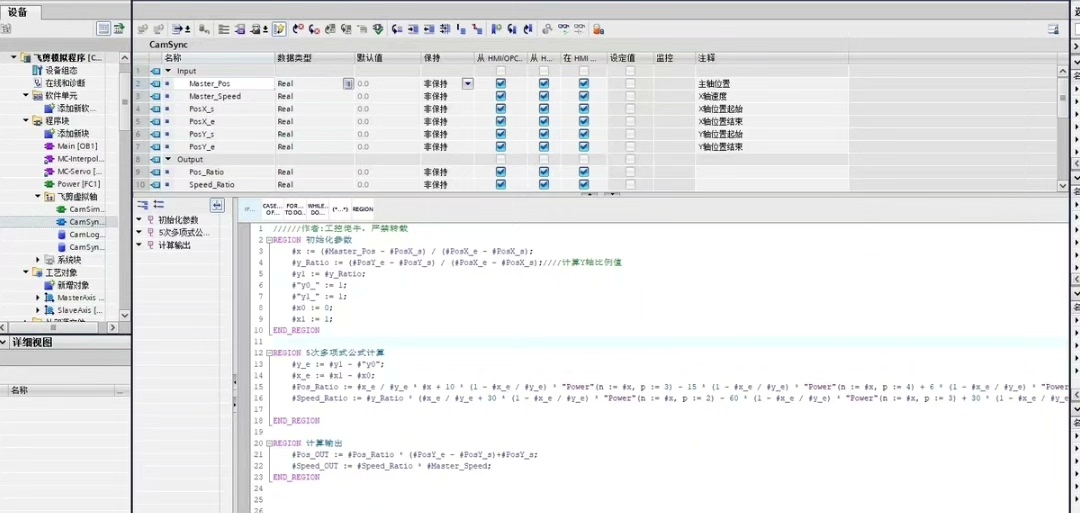Click the hide-outline button with the blue arrows
Screen dimensions: 1080x513
(217, 205)
